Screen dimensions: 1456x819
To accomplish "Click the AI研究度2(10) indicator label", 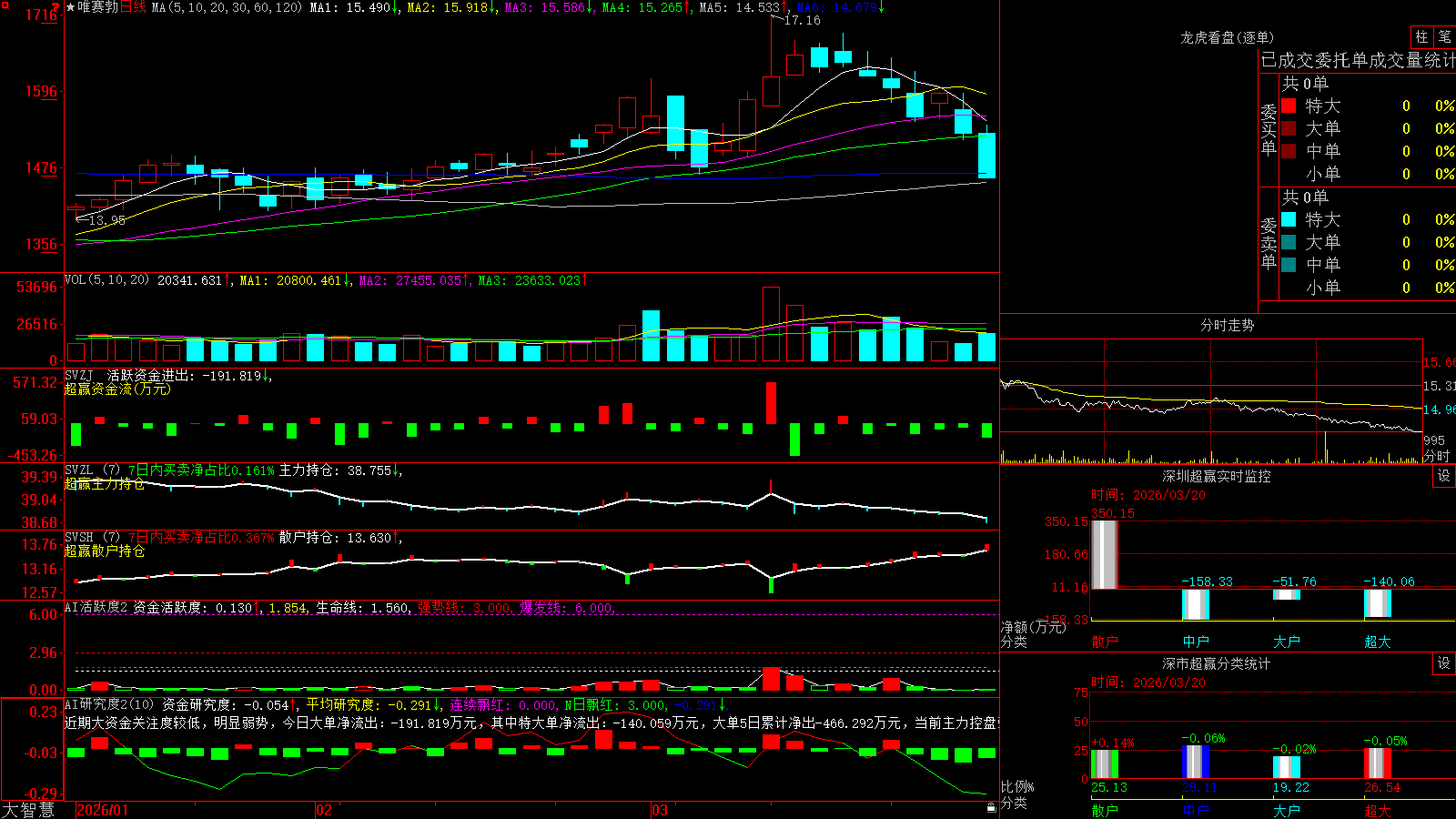I will click(109, 705).
